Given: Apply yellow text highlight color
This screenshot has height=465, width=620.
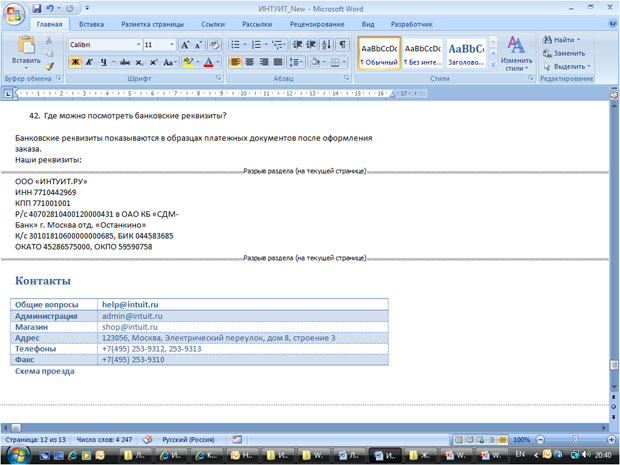Looking at the screenshot, I should point(188,62).
